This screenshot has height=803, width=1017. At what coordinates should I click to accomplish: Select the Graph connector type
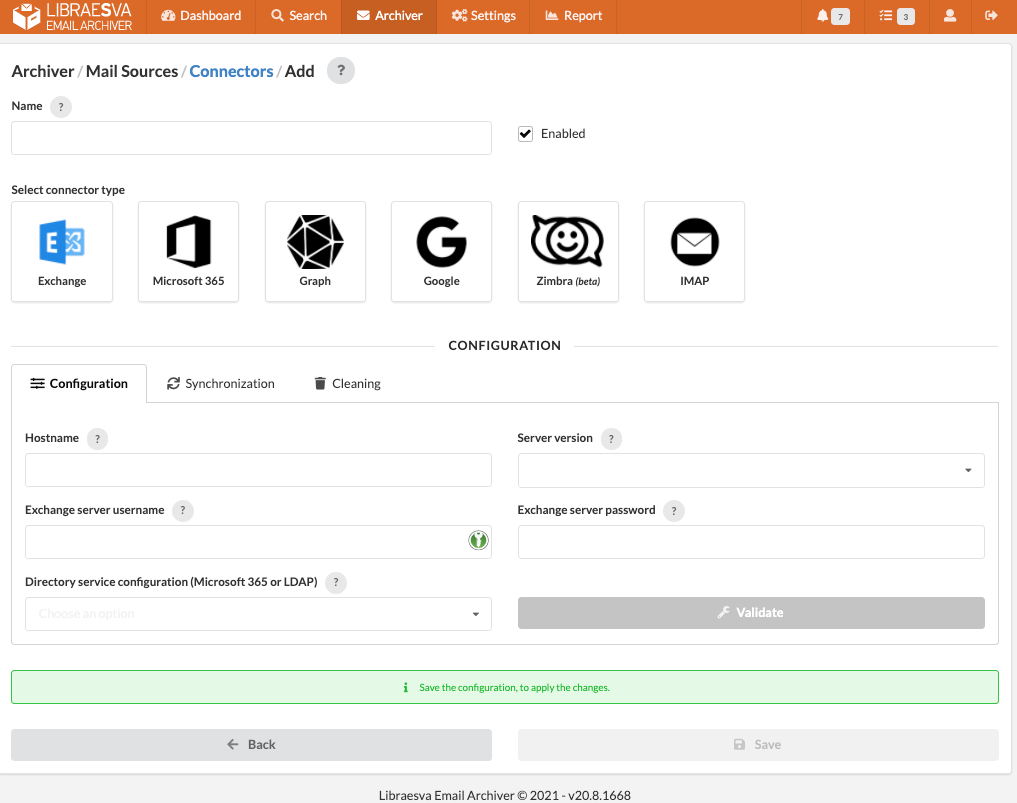click(x=315, y=252)
